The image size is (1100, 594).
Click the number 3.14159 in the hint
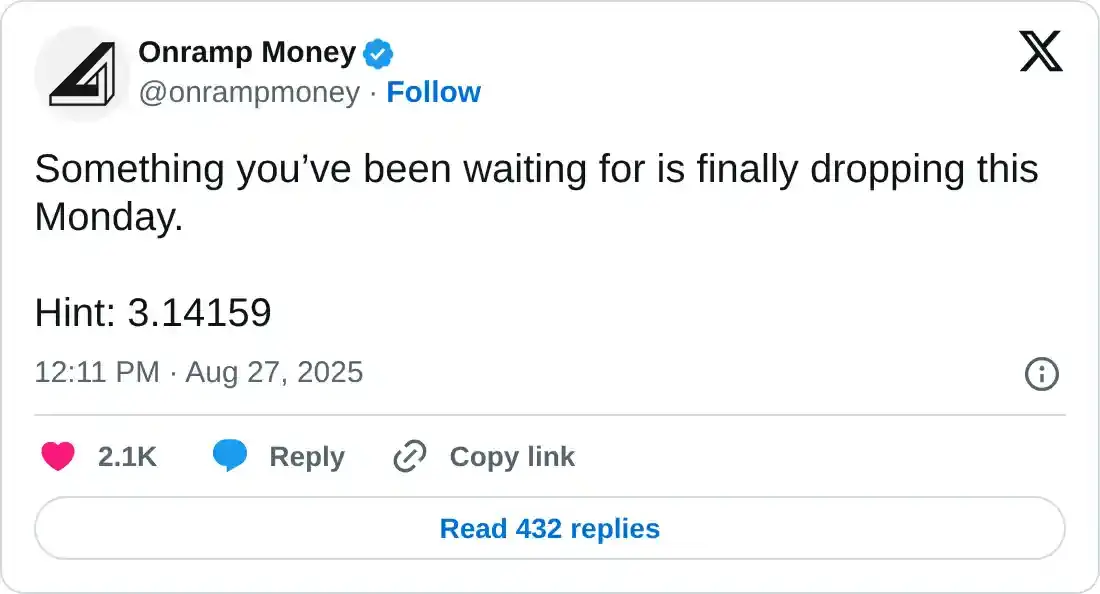click(199, 314)
